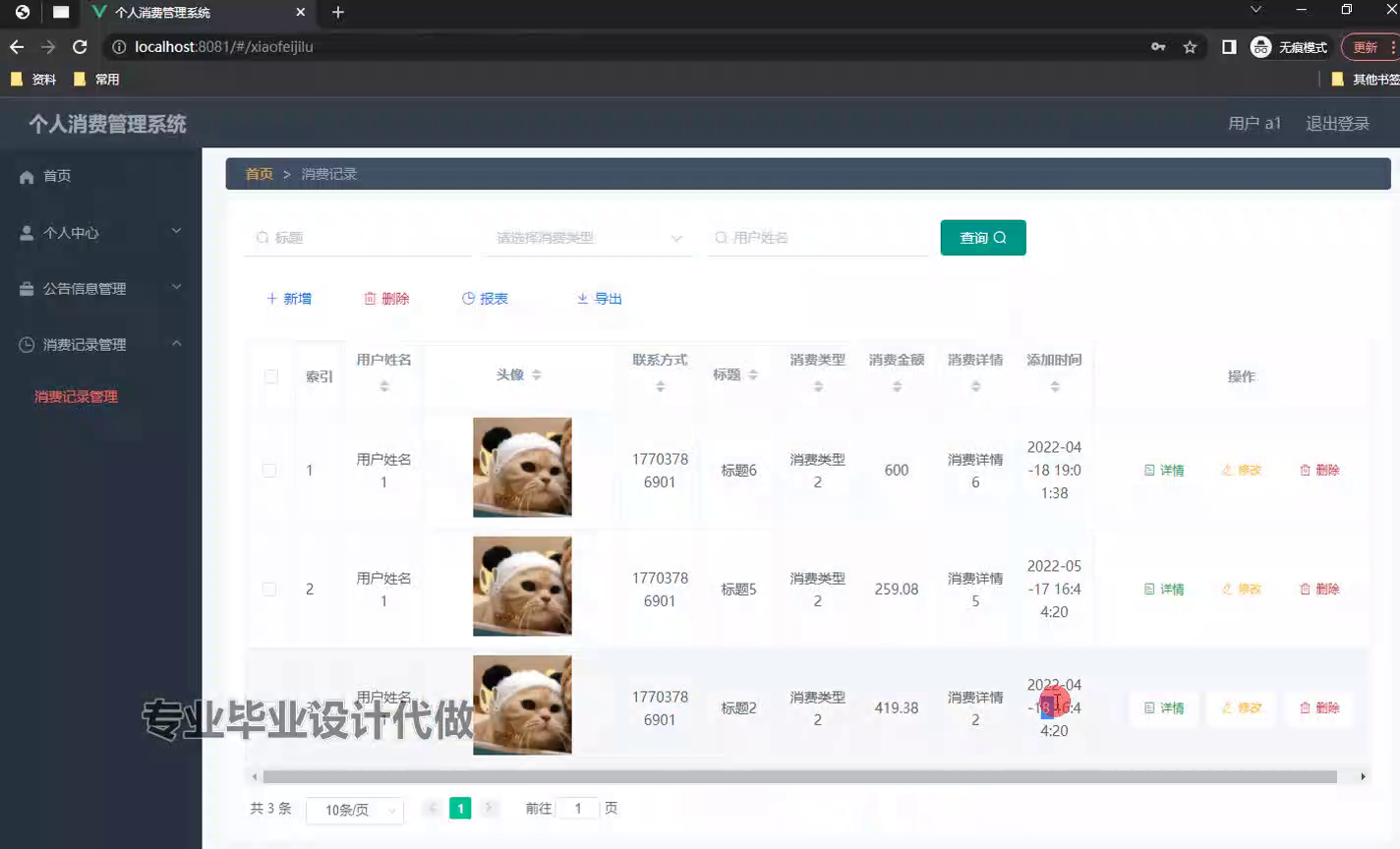Select page 1 in pagination
The image size is (1400, 849).
(460, 809)
